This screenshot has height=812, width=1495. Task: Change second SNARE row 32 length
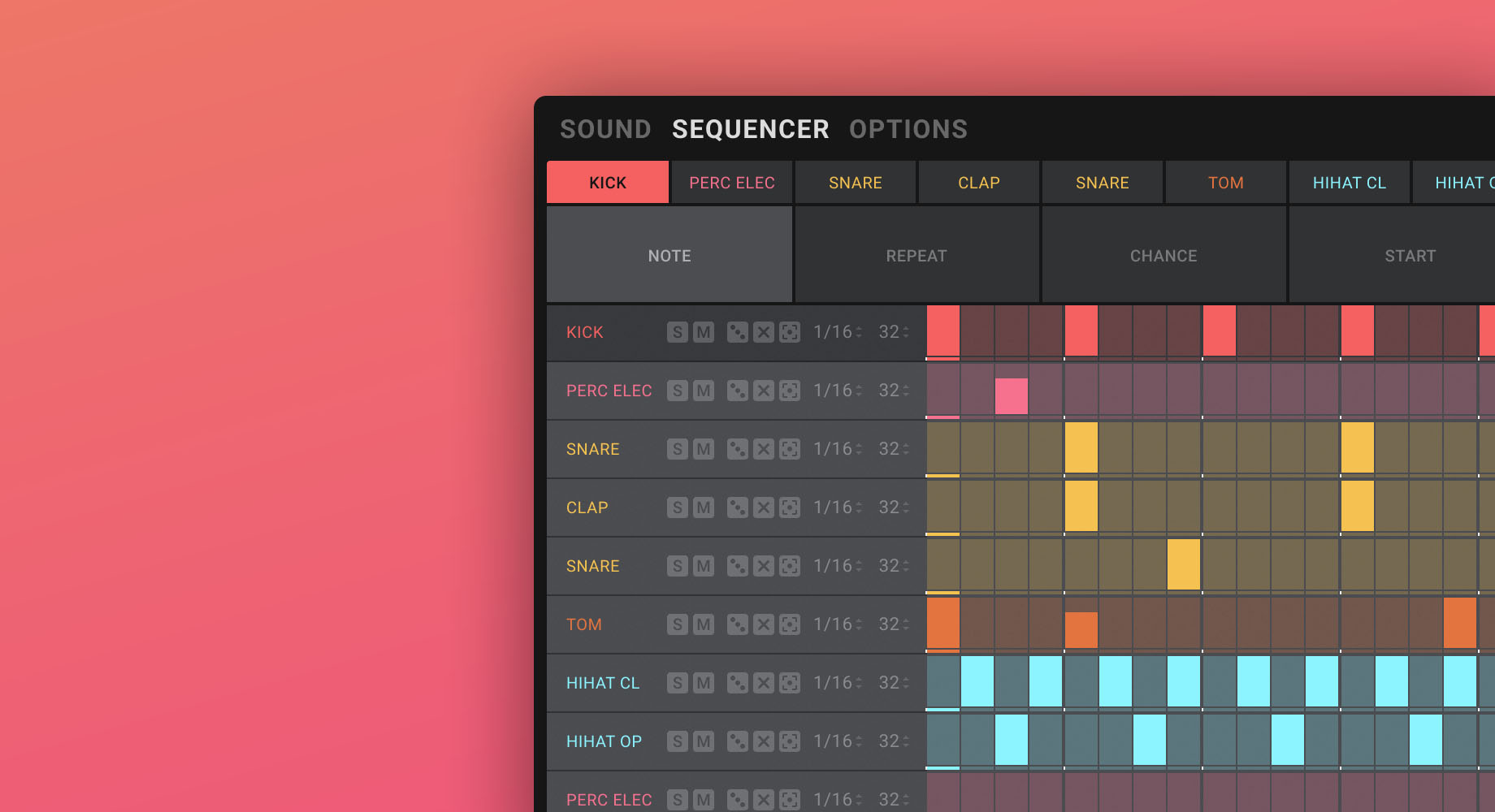pyautogui.click(x=894, y=566)
